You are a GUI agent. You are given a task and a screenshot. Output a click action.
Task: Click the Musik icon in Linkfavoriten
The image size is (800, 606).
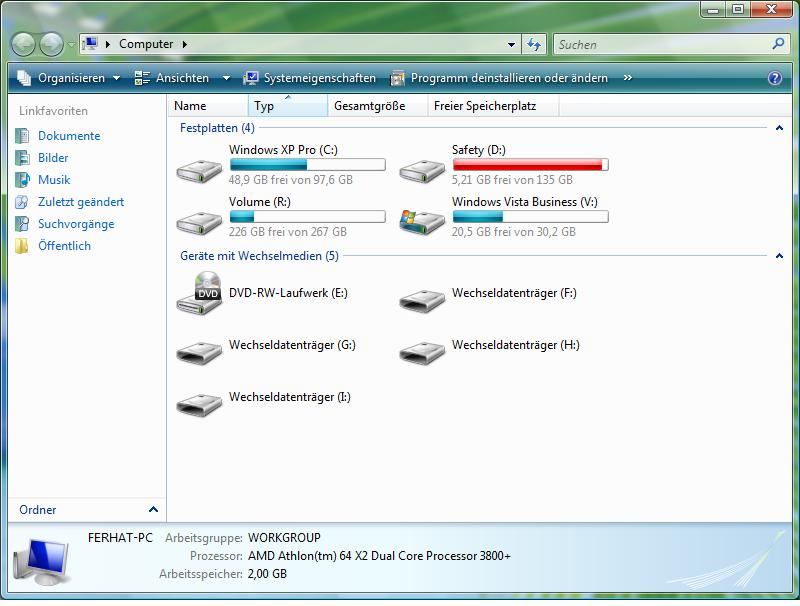[x=22, y=180]
